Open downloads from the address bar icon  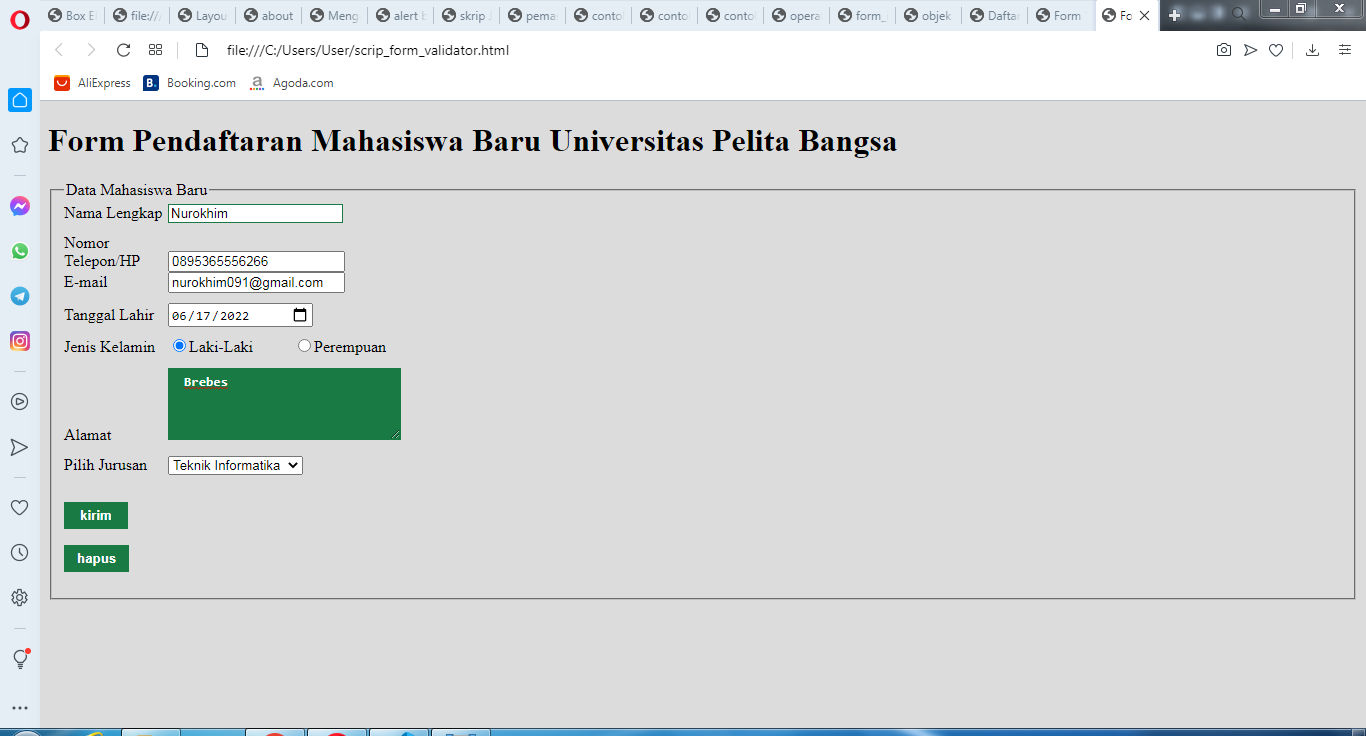coord(1314,49)
